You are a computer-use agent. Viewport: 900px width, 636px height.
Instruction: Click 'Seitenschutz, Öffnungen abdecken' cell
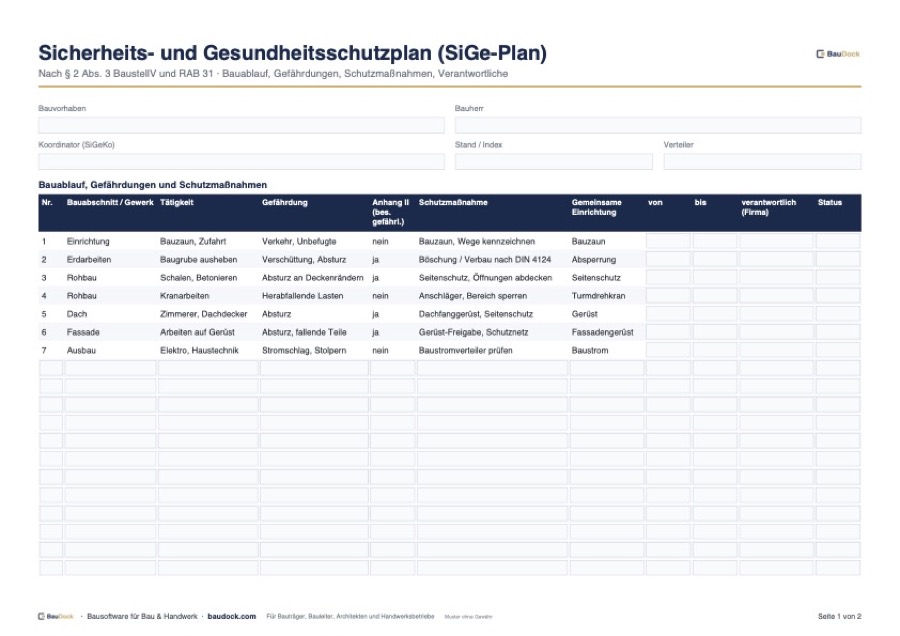pos(485,278)
